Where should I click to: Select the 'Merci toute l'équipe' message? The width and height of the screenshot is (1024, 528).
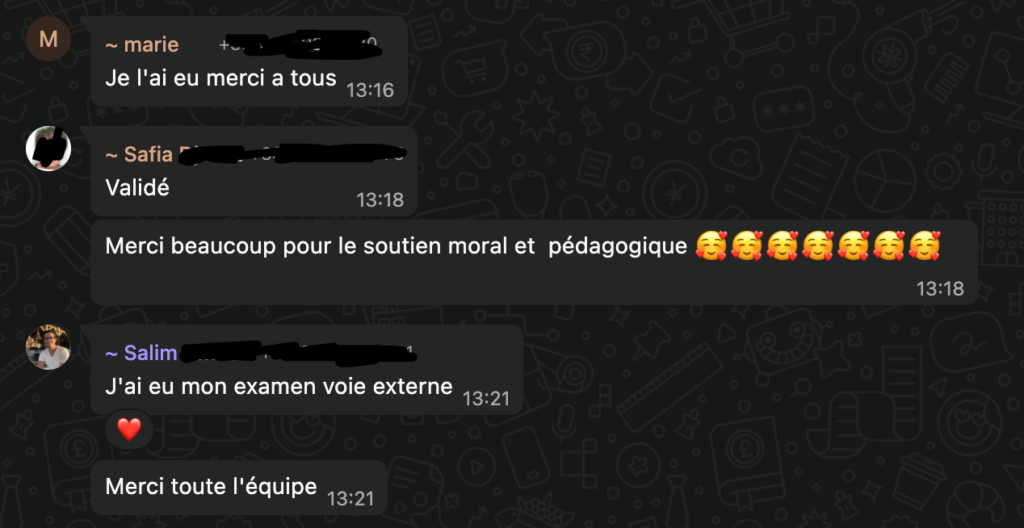[x=238, y=487]
